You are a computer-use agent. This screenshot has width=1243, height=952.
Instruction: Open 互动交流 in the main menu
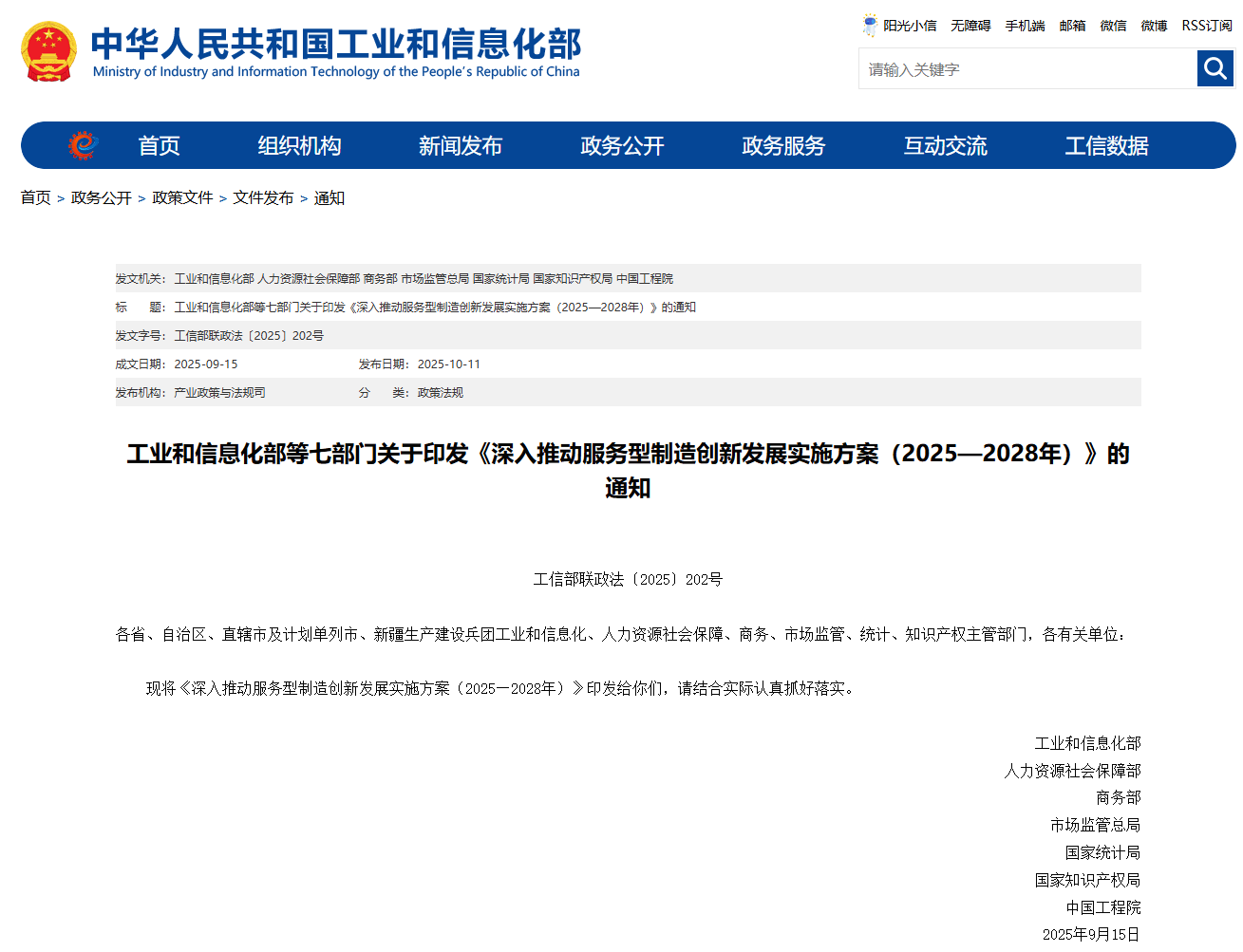[945, 146]
